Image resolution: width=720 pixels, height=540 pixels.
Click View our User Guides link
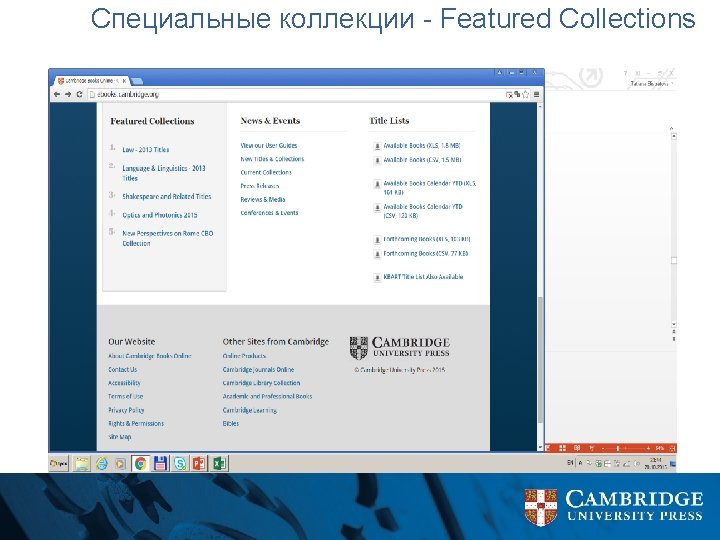269,146
